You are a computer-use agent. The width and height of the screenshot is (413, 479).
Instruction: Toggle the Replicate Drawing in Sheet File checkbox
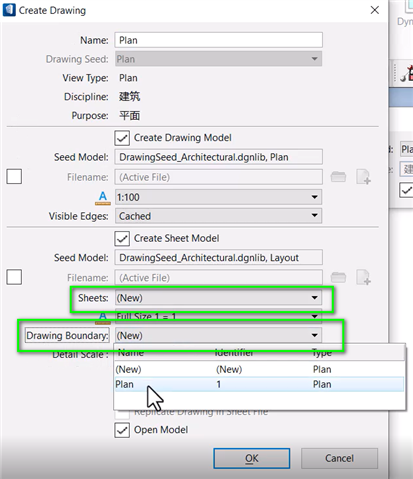[x=122, y=413]
